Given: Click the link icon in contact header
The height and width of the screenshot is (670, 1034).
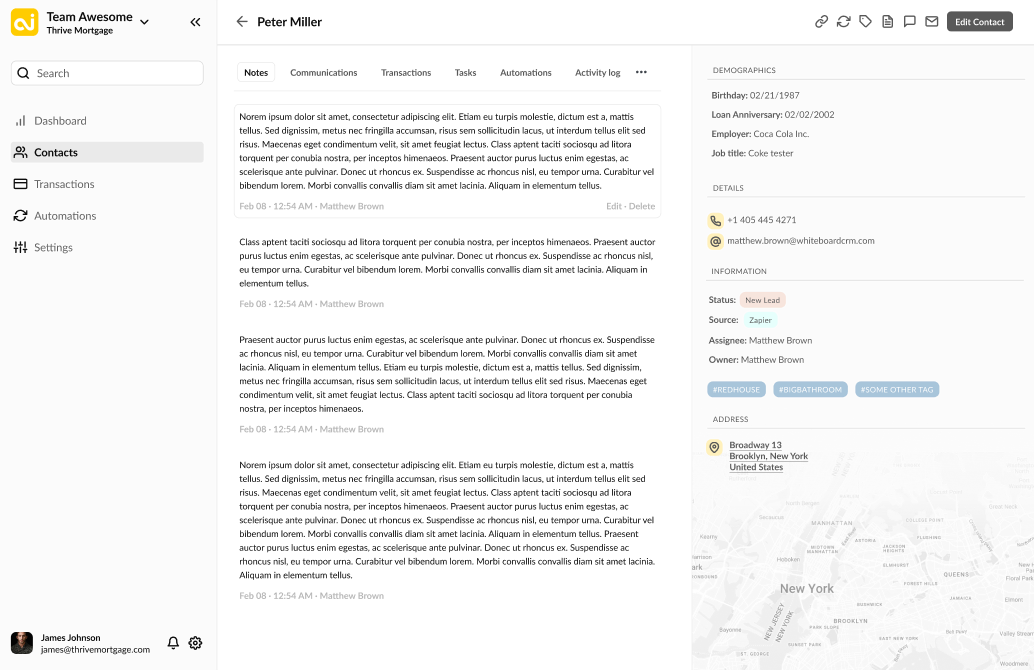Looking at the screenshot, I should point(822,21).
